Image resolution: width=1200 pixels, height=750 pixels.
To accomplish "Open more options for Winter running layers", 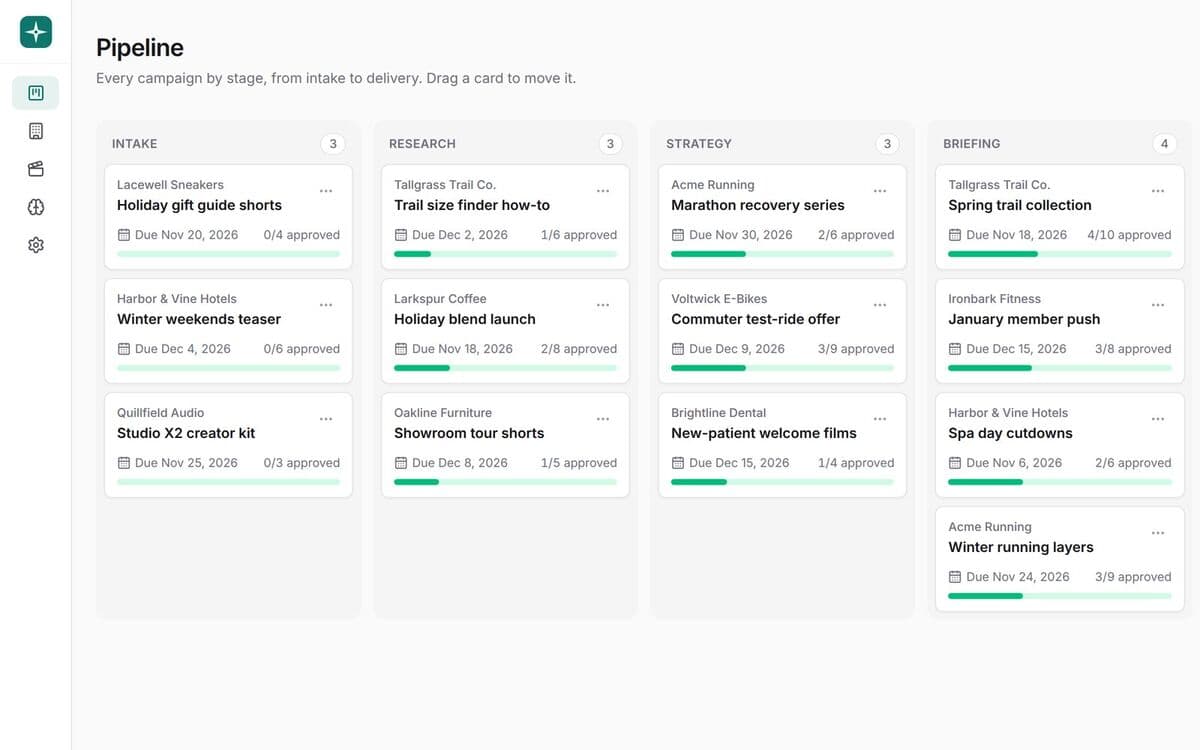I will tap(1158, 533).
